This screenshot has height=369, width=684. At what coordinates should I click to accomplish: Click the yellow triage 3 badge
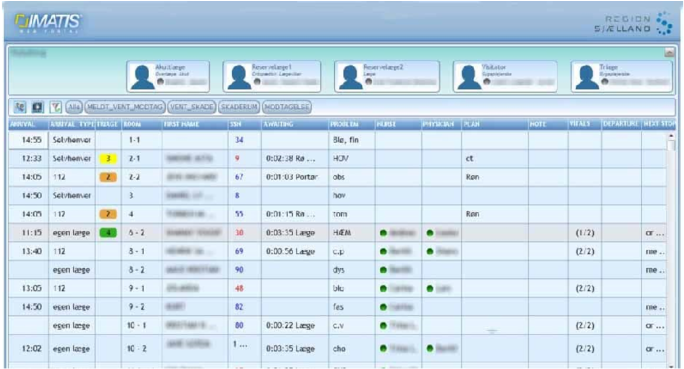point(108,158)
